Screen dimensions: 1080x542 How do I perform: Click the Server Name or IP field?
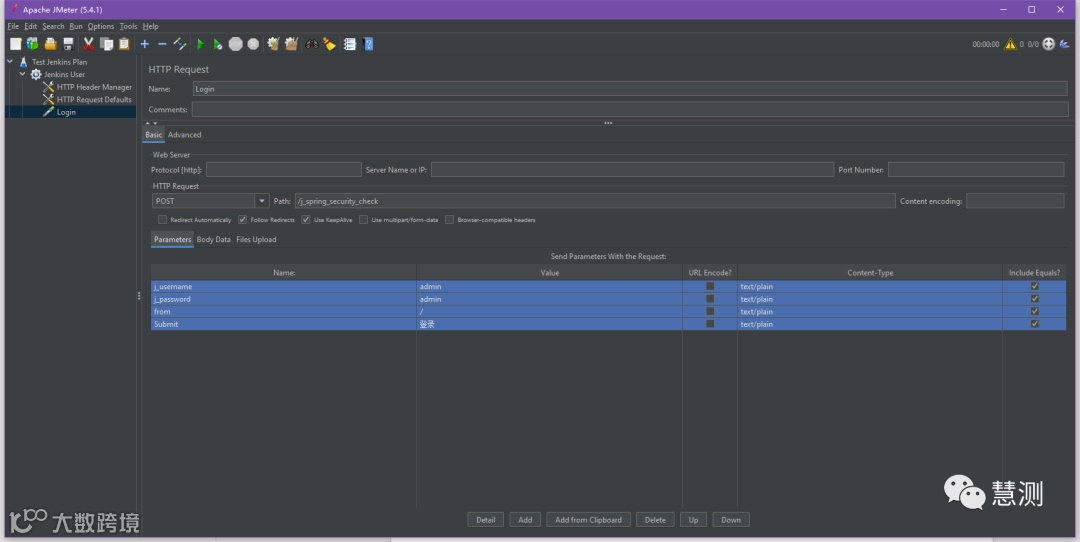pos(632,169)
